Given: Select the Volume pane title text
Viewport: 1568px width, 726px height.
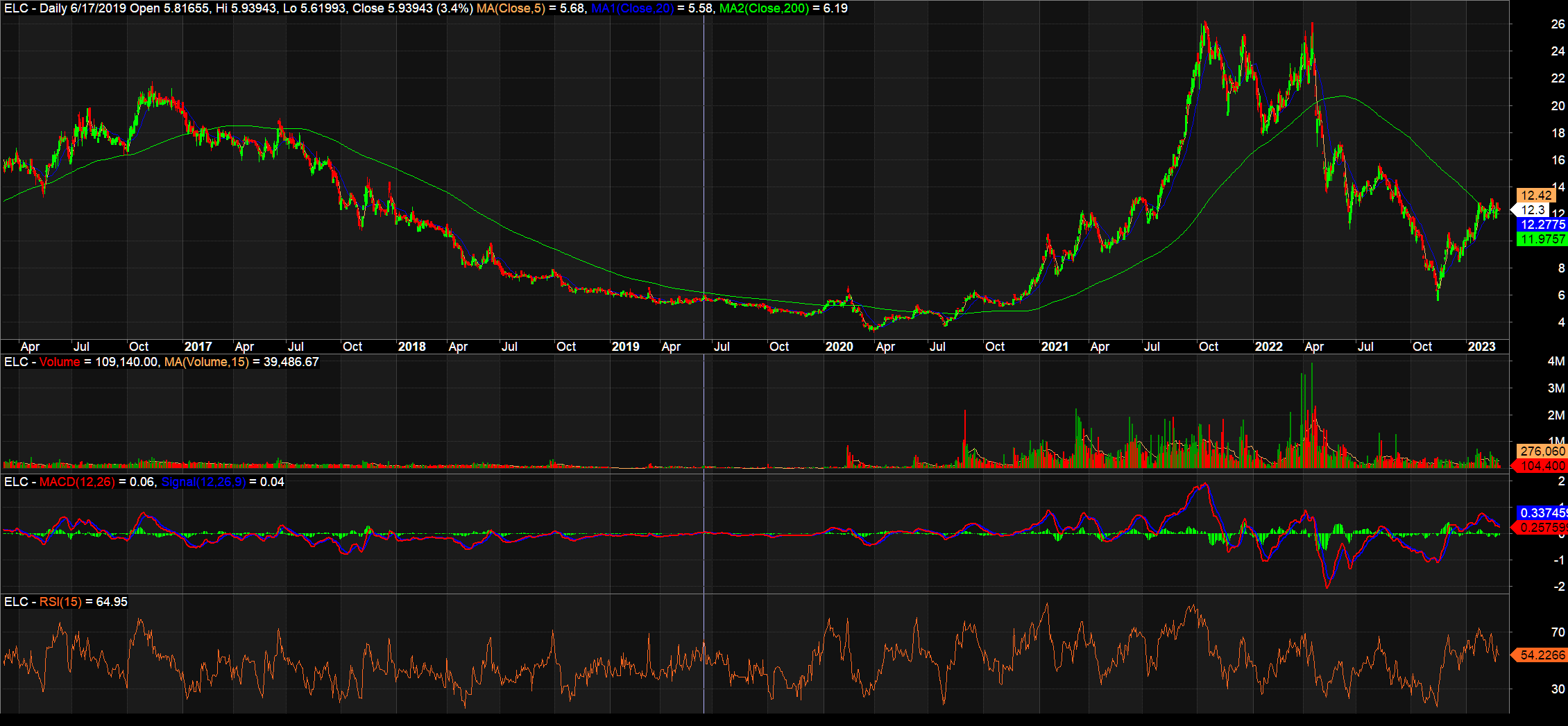Looking at the screenshot, I should pyautogui.click(x=60, y=361).
